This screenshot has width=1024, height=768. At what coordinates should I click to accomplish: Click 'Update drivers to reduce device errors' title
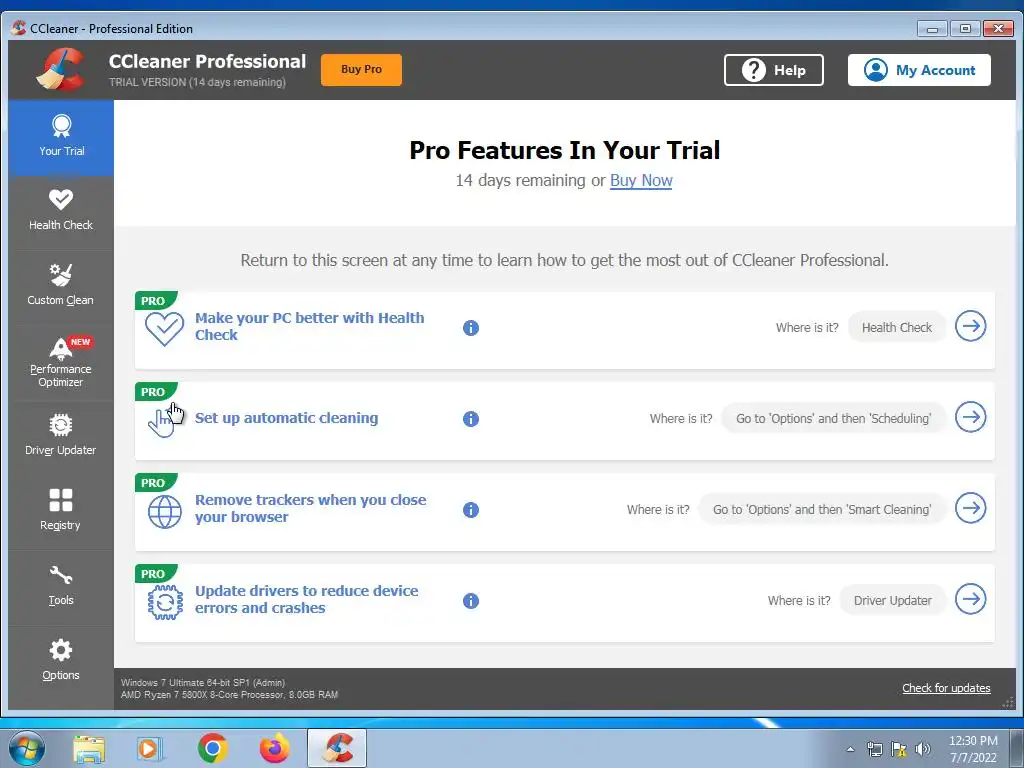pos(306,599)
